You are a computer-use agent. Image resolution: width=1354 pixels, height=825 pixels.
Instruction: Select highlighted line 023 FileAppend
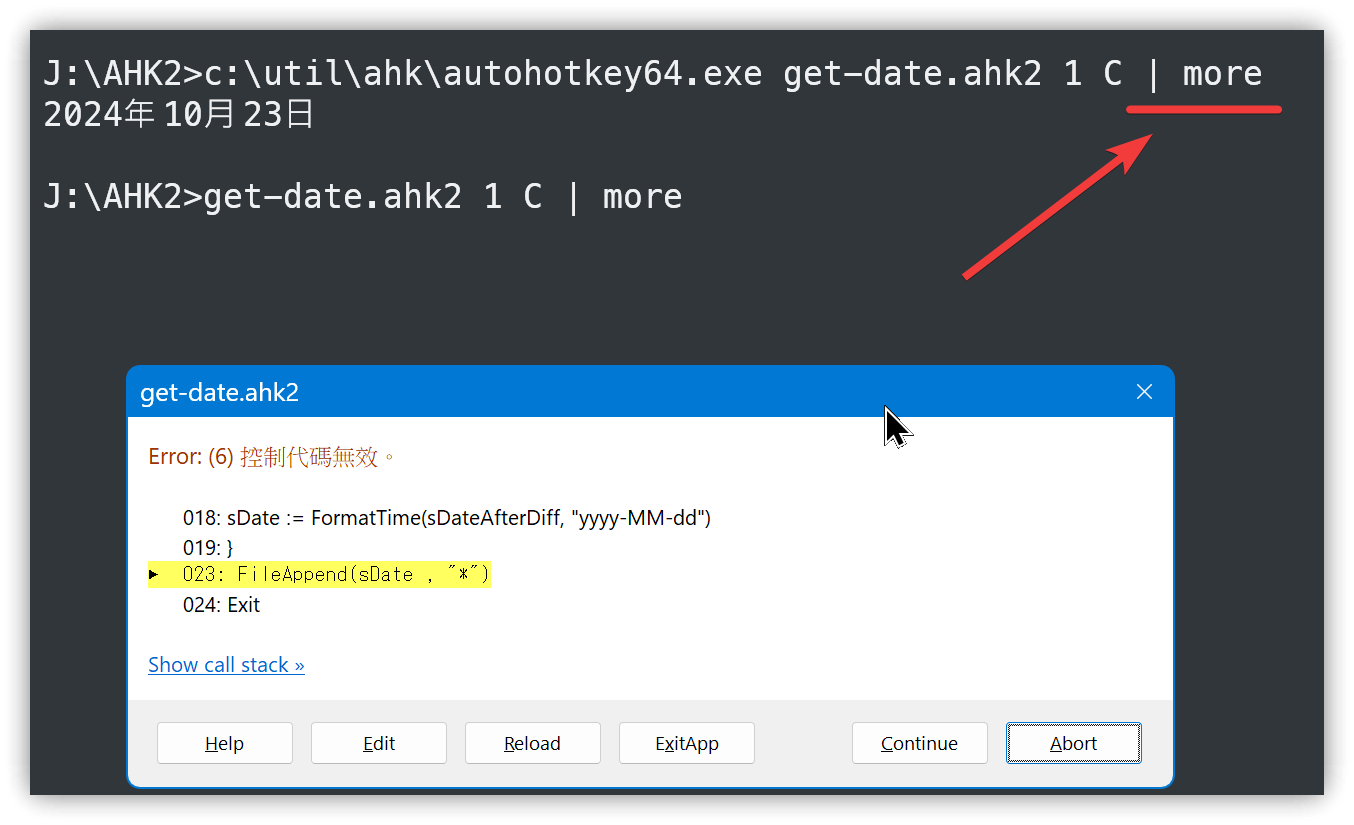(x=319, y=574)
